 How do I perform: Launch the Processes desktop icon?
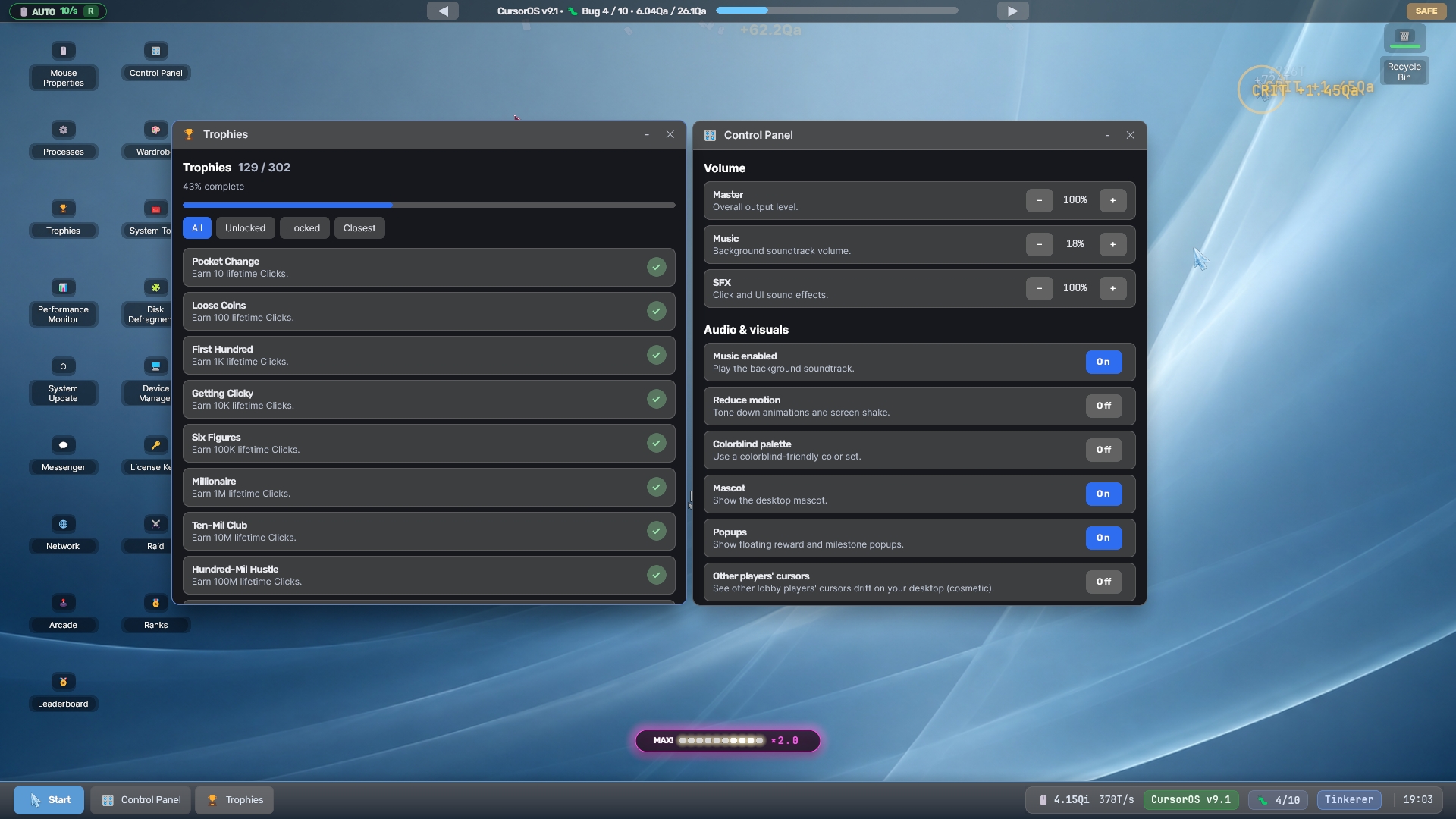pos(64,140)
